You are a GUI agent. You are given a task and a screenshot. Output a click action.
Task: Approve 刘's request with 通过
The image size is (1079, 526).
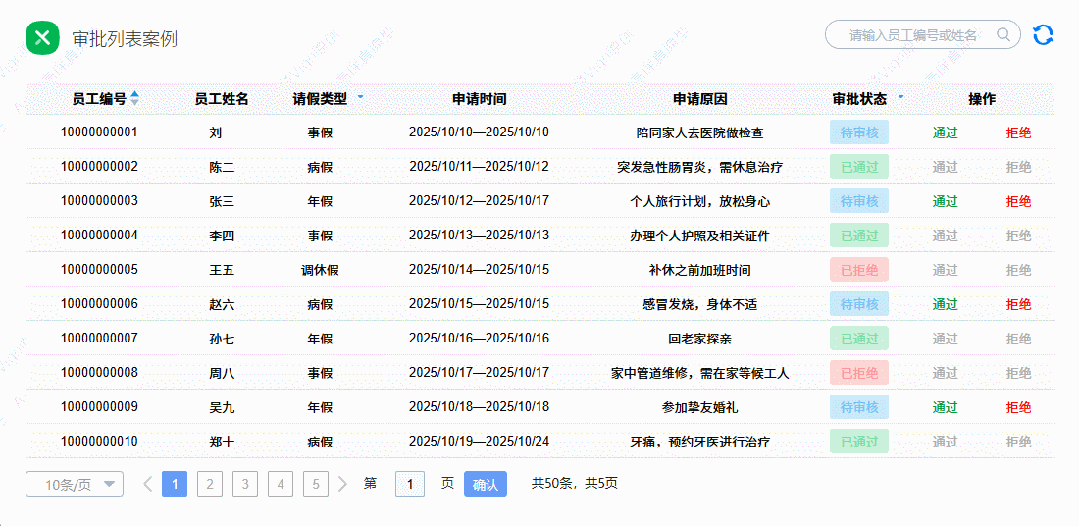(945, 133)
